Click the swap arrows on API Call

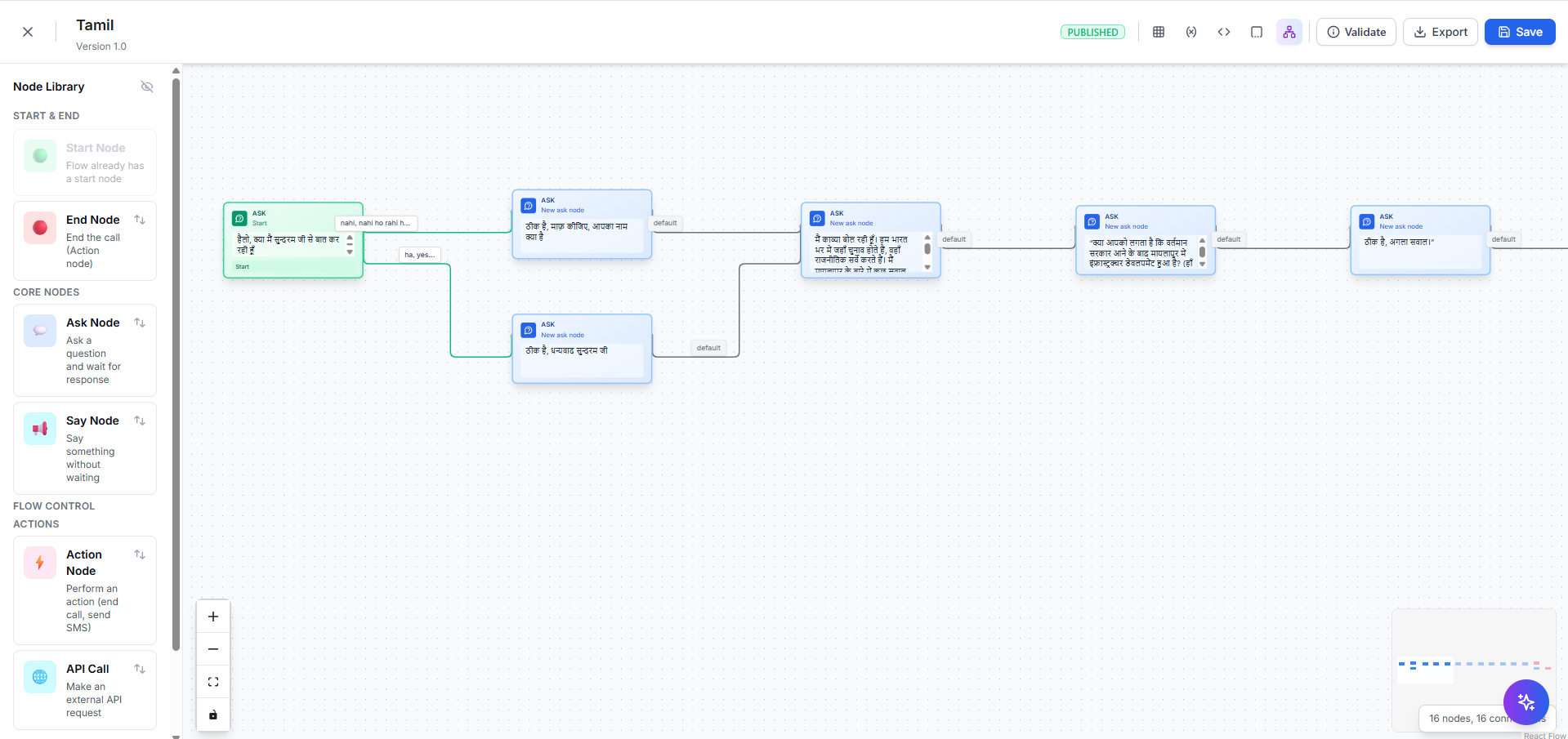tap(140, 669)
